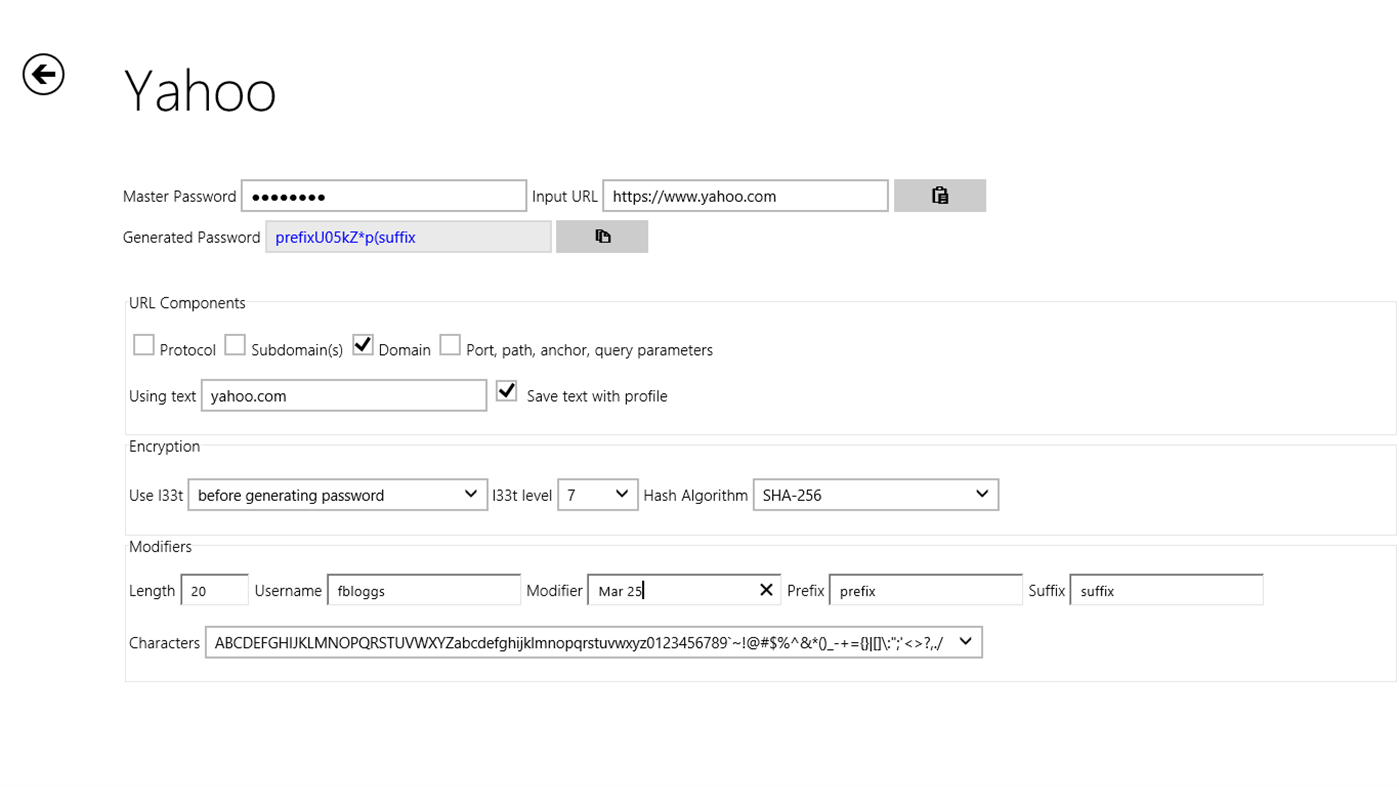
Task: Focus the Master Password field
Action: point(383,195)
